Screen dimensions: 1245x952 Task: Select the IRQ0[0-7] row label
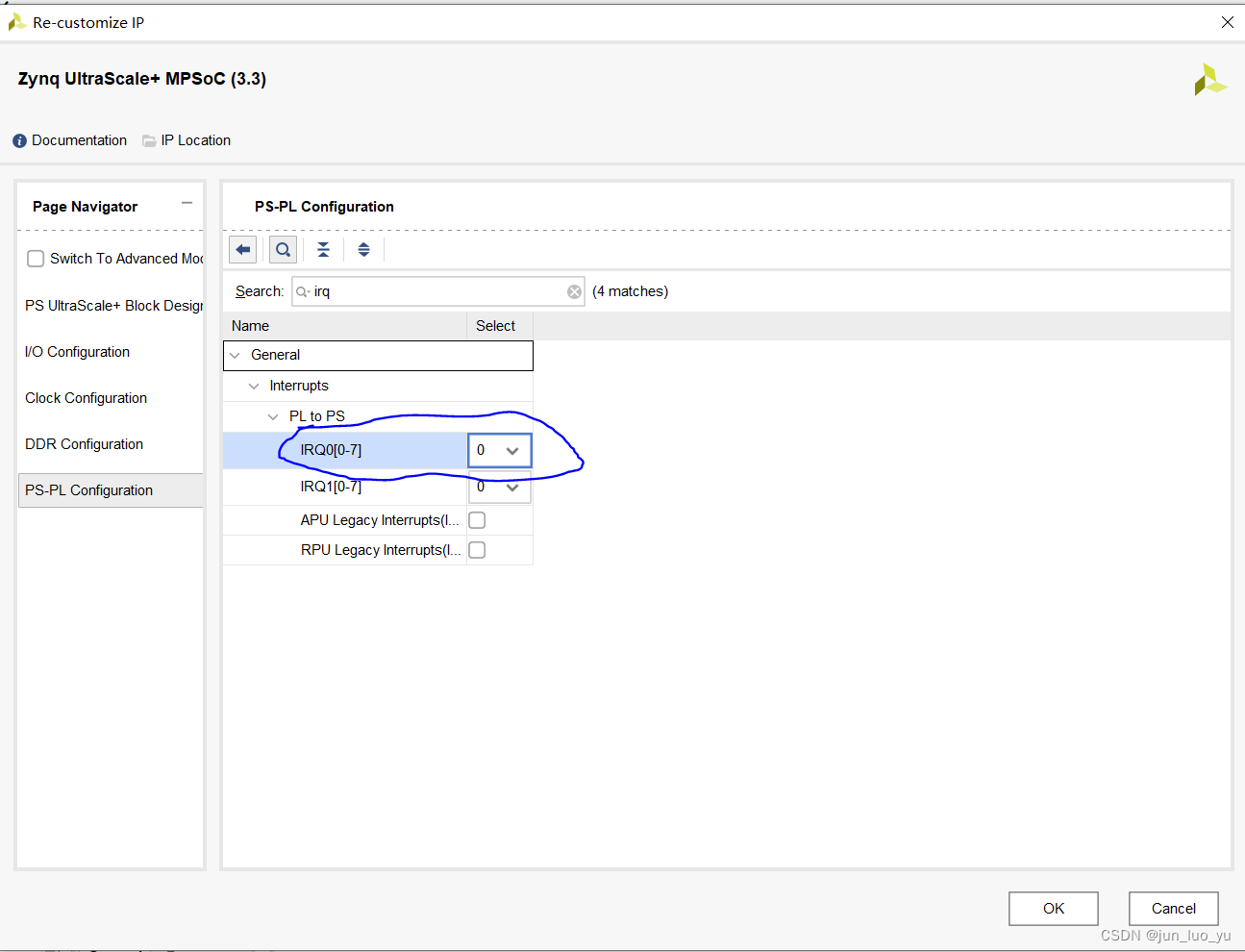(331, 450)
